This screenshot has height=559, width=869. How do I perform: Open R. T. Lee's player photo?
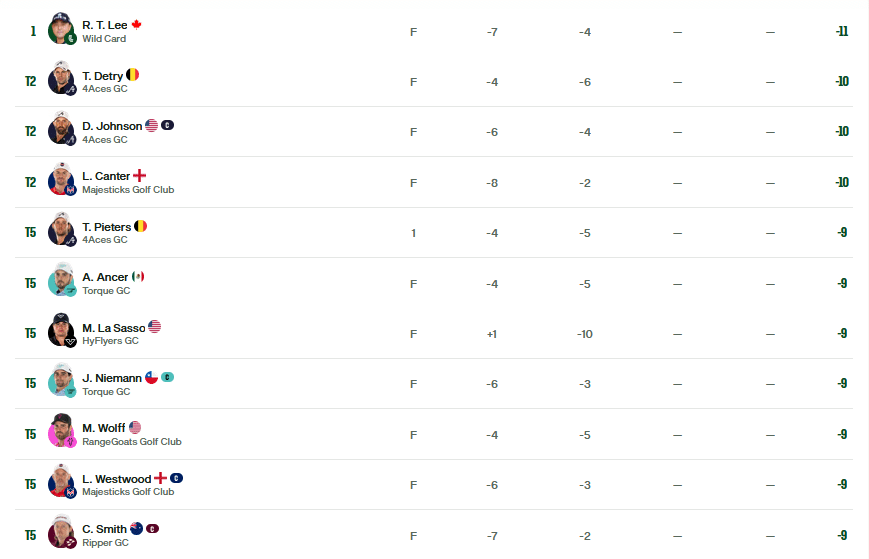(62, 28)
